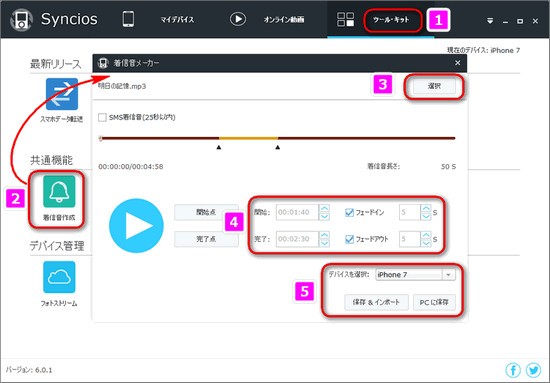Viewport: 550px width, 383px height.
Task: Click the PCに保存 button
Action: [x=434, y=302]
